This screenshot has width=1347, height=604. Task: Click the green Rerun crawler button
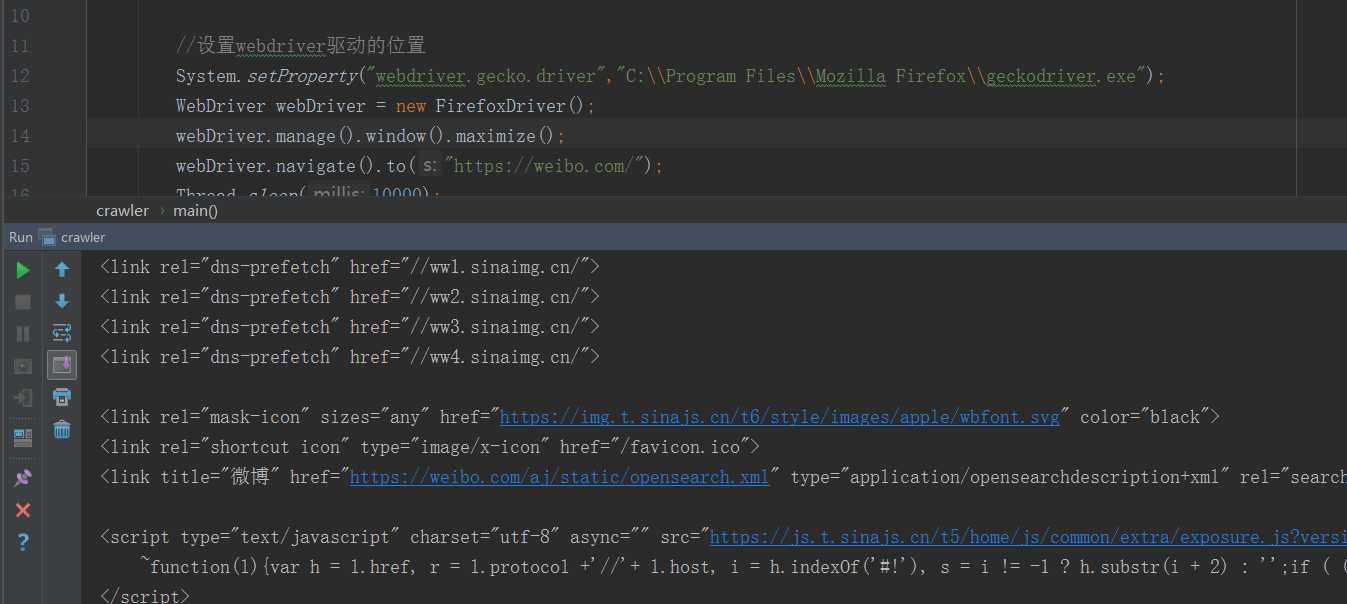(22, 270)
